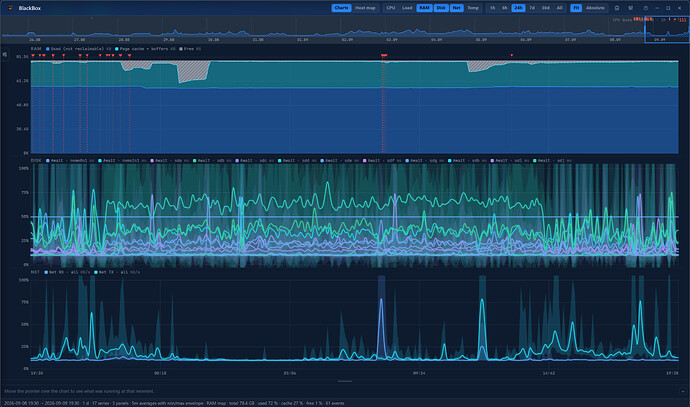This screenshot has width=690, height=407.
Task: Select the 7d time range
Action: (532, 8)
